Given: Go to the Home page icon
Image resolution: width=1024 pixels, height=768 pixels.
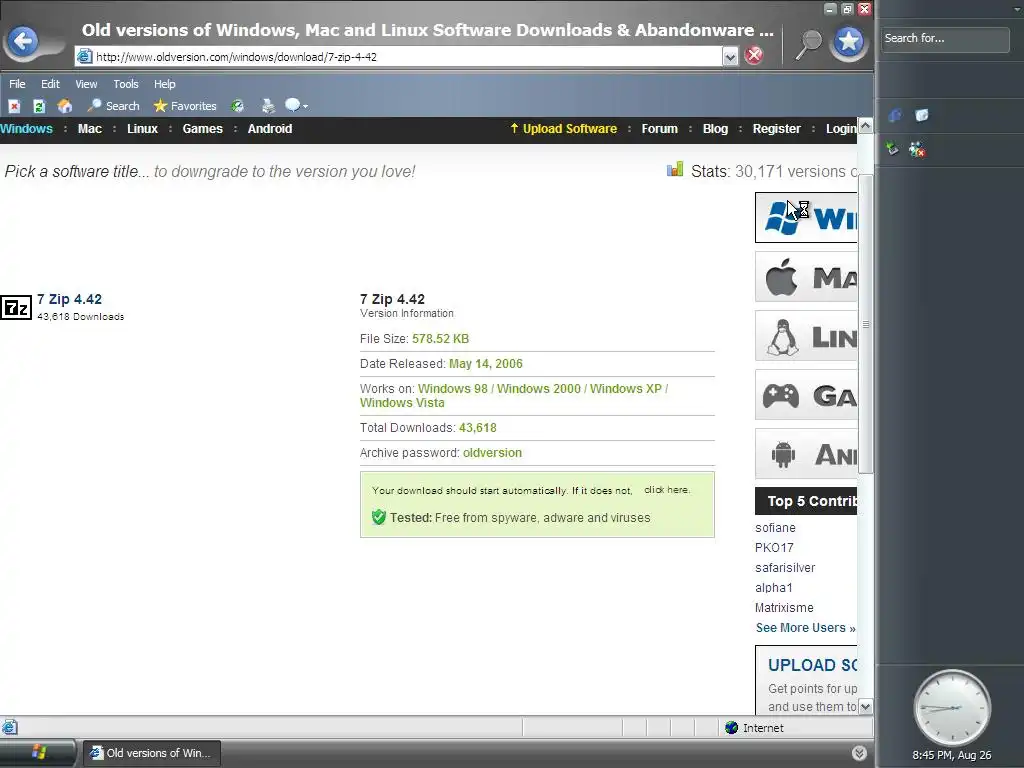Looking at the screenshot, I should (65, 106).
